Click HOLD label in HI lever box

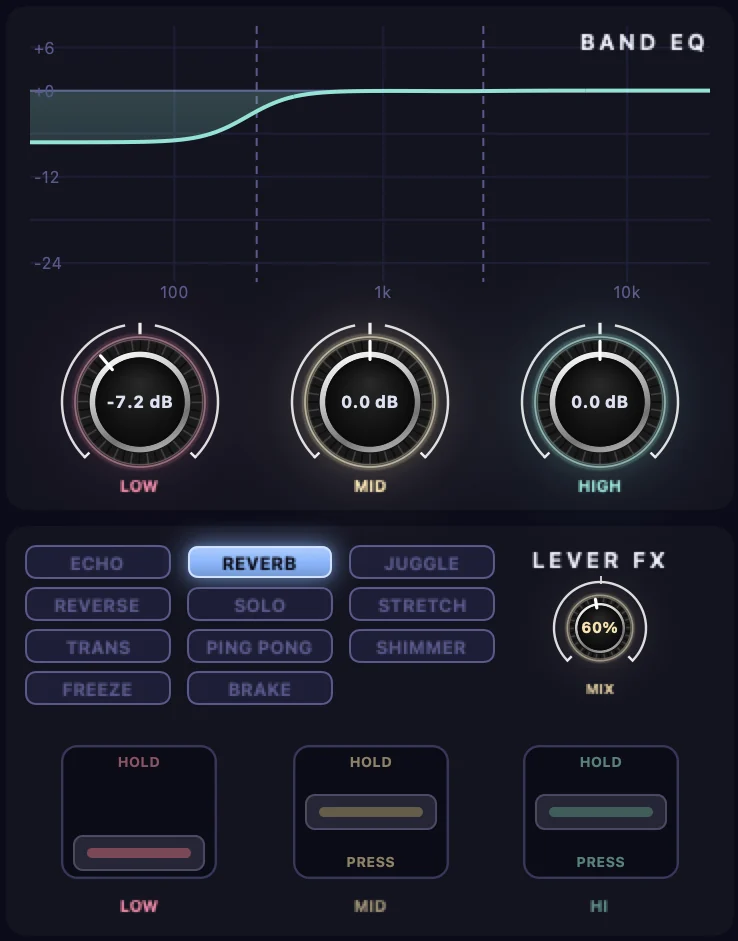coord(601,762)
